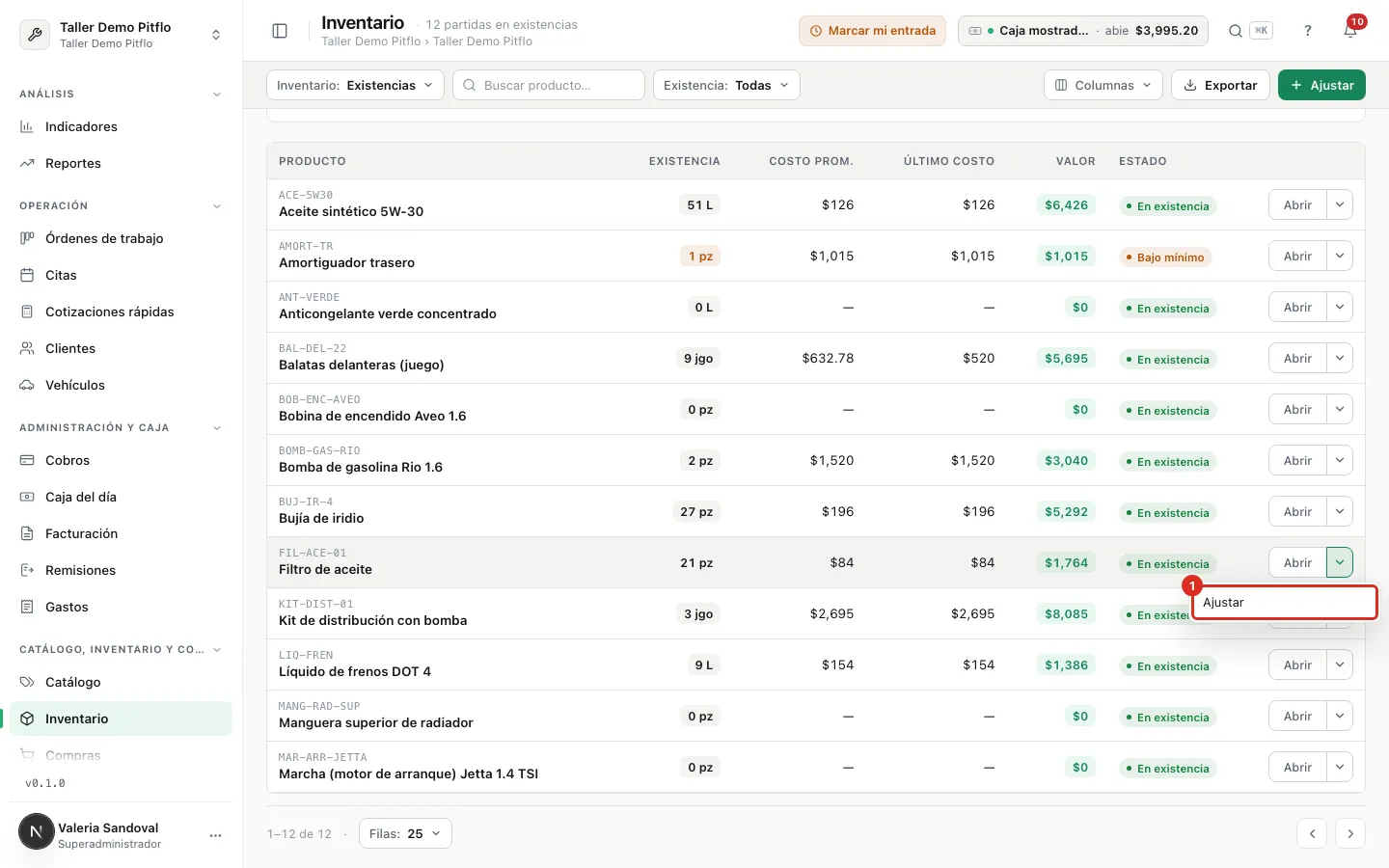Select Inventario in the sidebar
Viewport: 1389px width, 868px height.
pyautogui.click(x=121, y=719)
